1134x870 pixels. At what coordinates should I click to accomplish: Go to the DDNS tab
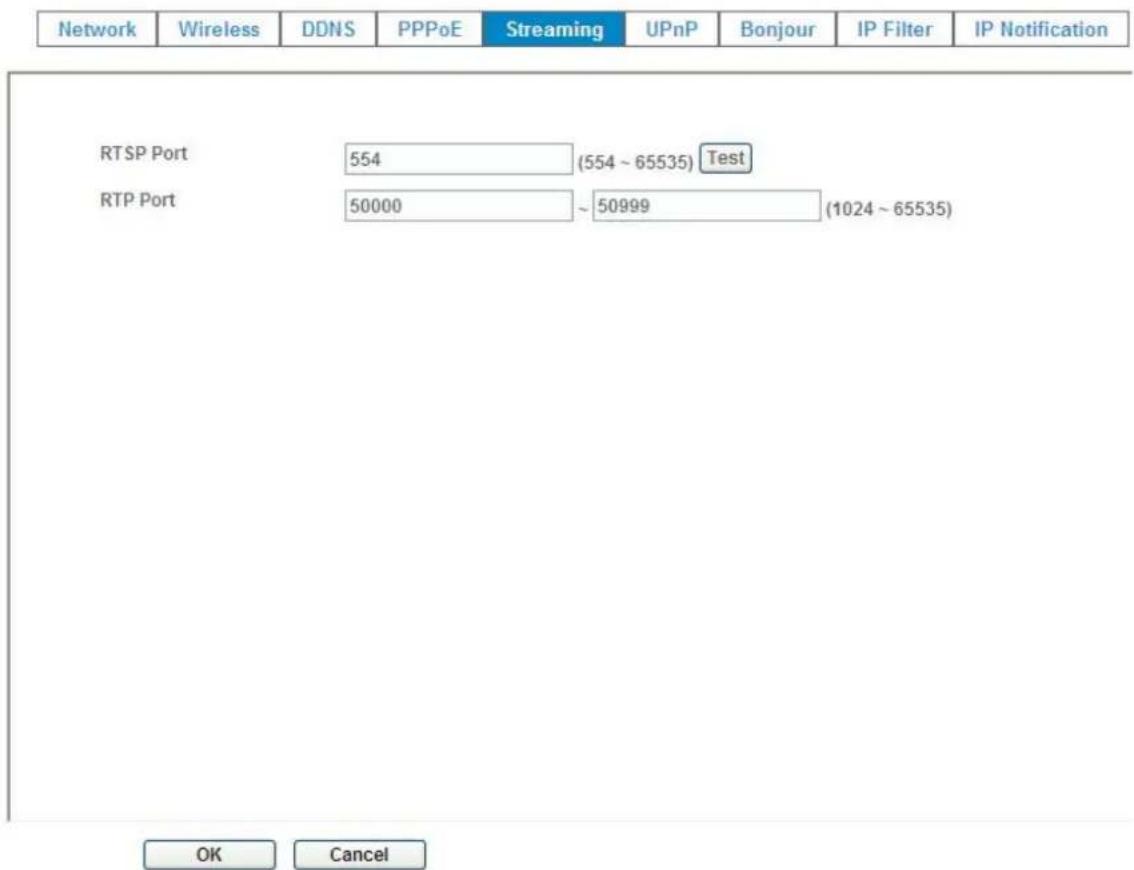coord(328,30)
